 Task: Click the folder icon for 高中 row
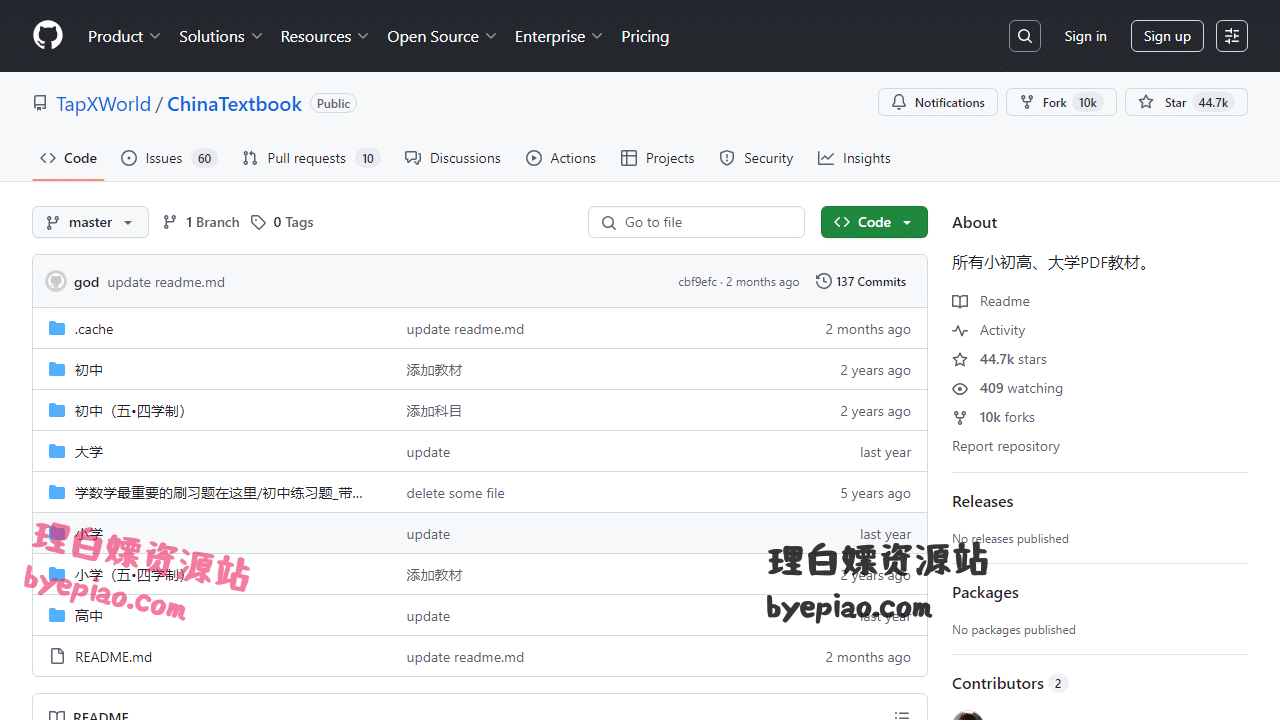[x=57, y=616]
